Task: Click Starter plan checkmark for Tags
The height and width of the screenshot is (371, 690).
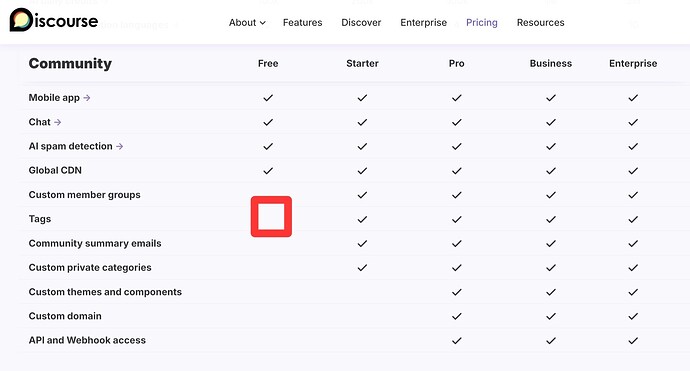Action: (x=362, y=219)
